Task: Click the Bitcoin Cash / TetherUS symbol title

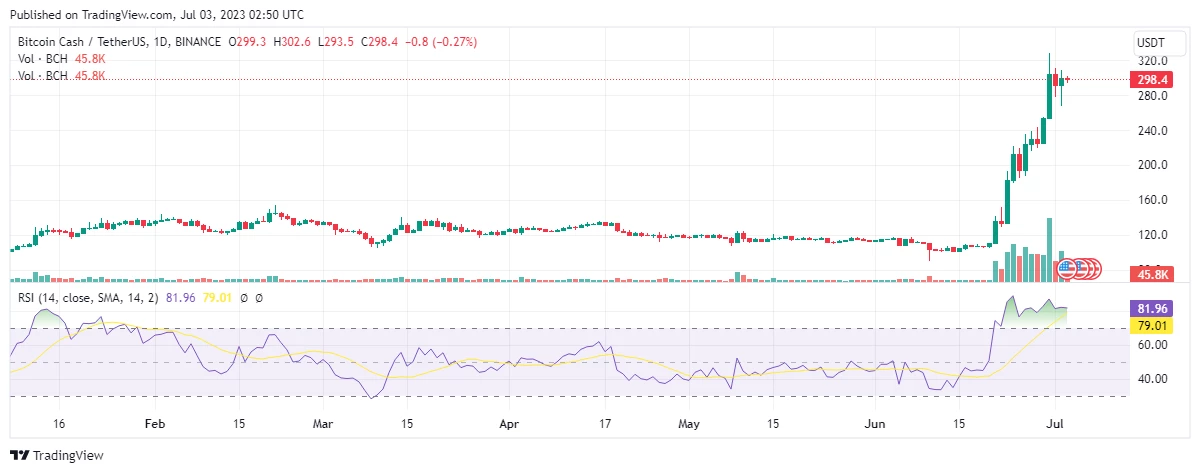Action: click(82, 42)
